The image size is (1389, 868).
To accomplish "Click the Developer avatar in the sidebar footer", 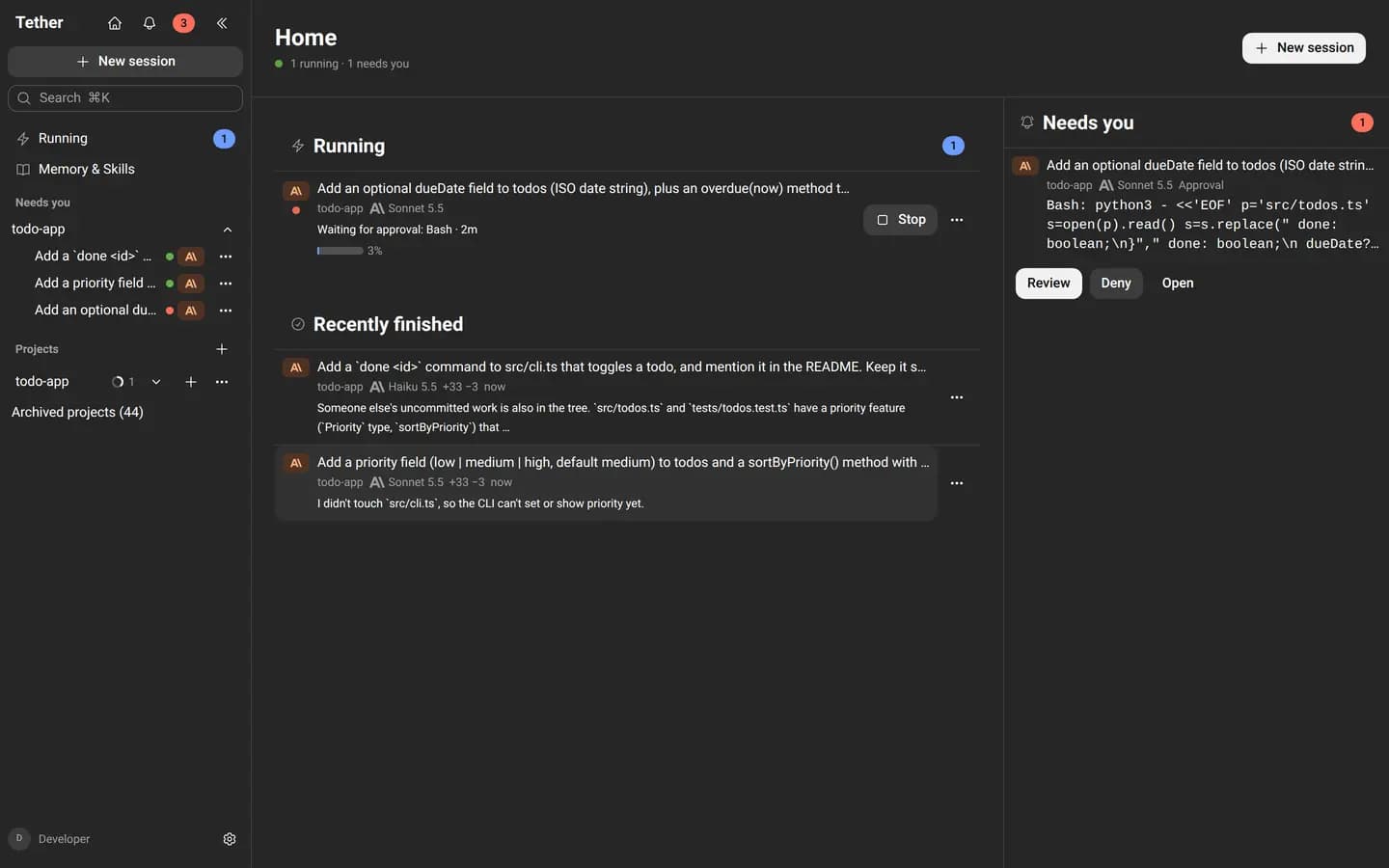I will click(19, 839).
